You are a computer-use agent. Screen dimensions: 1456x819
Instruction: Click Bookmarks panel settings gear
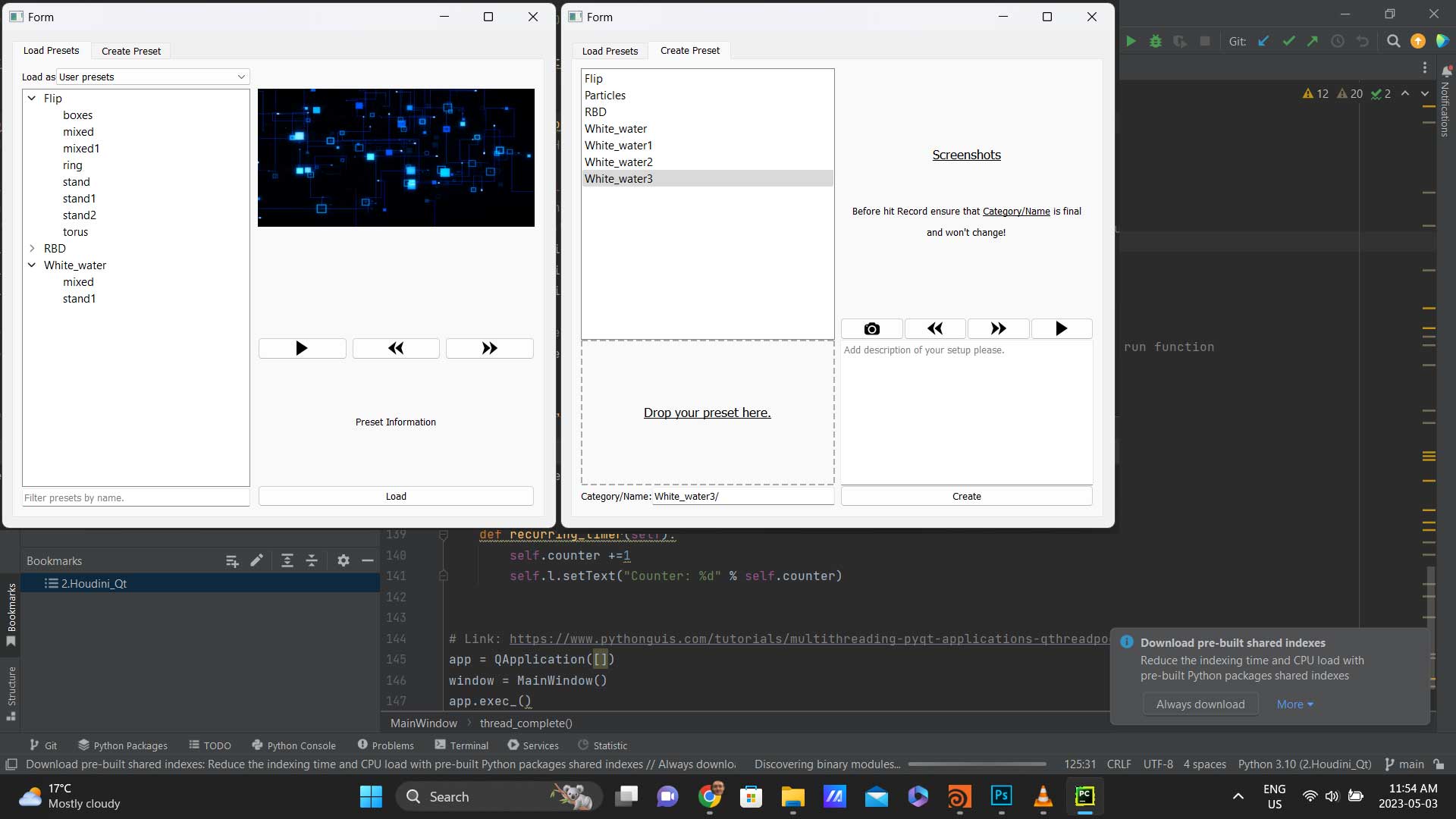click(x=344, y=560)
